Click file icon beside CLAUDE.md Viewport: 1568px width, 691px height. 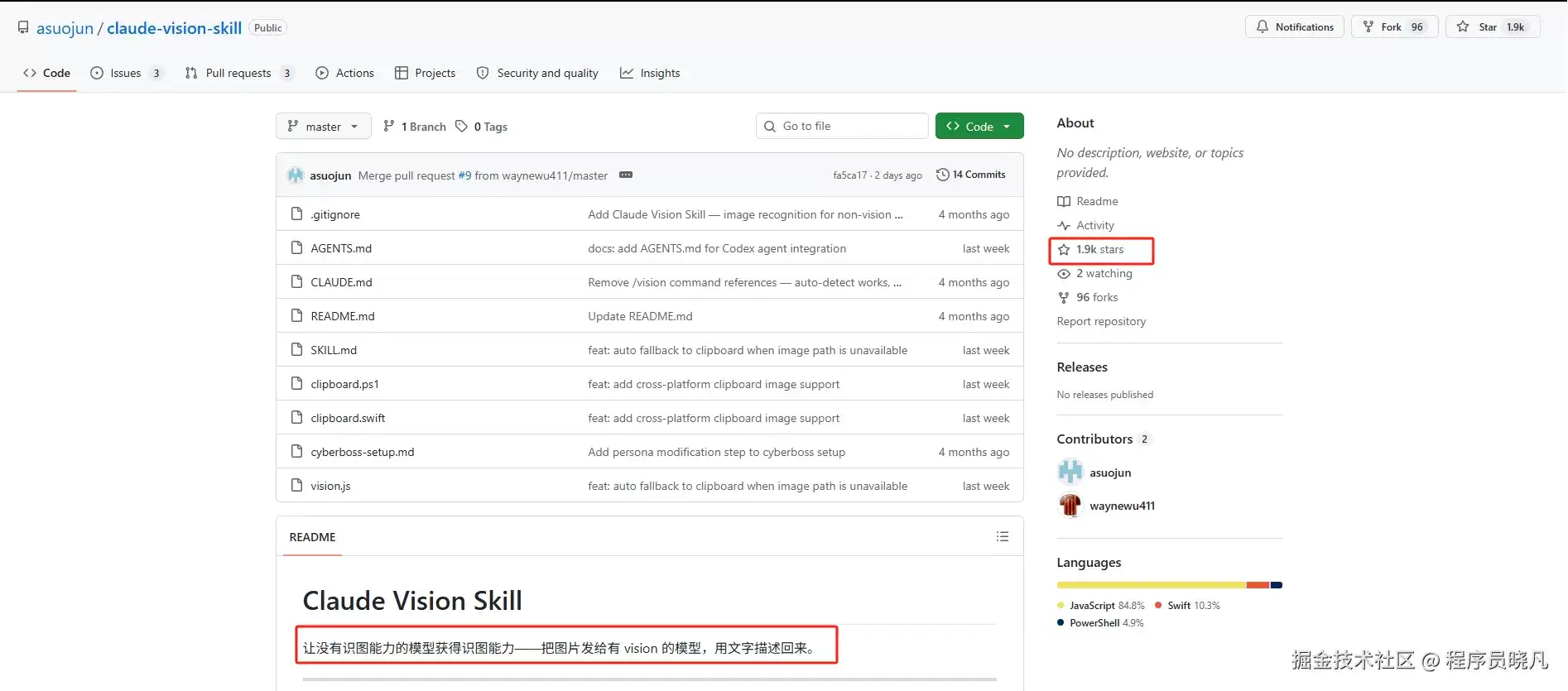296,282
